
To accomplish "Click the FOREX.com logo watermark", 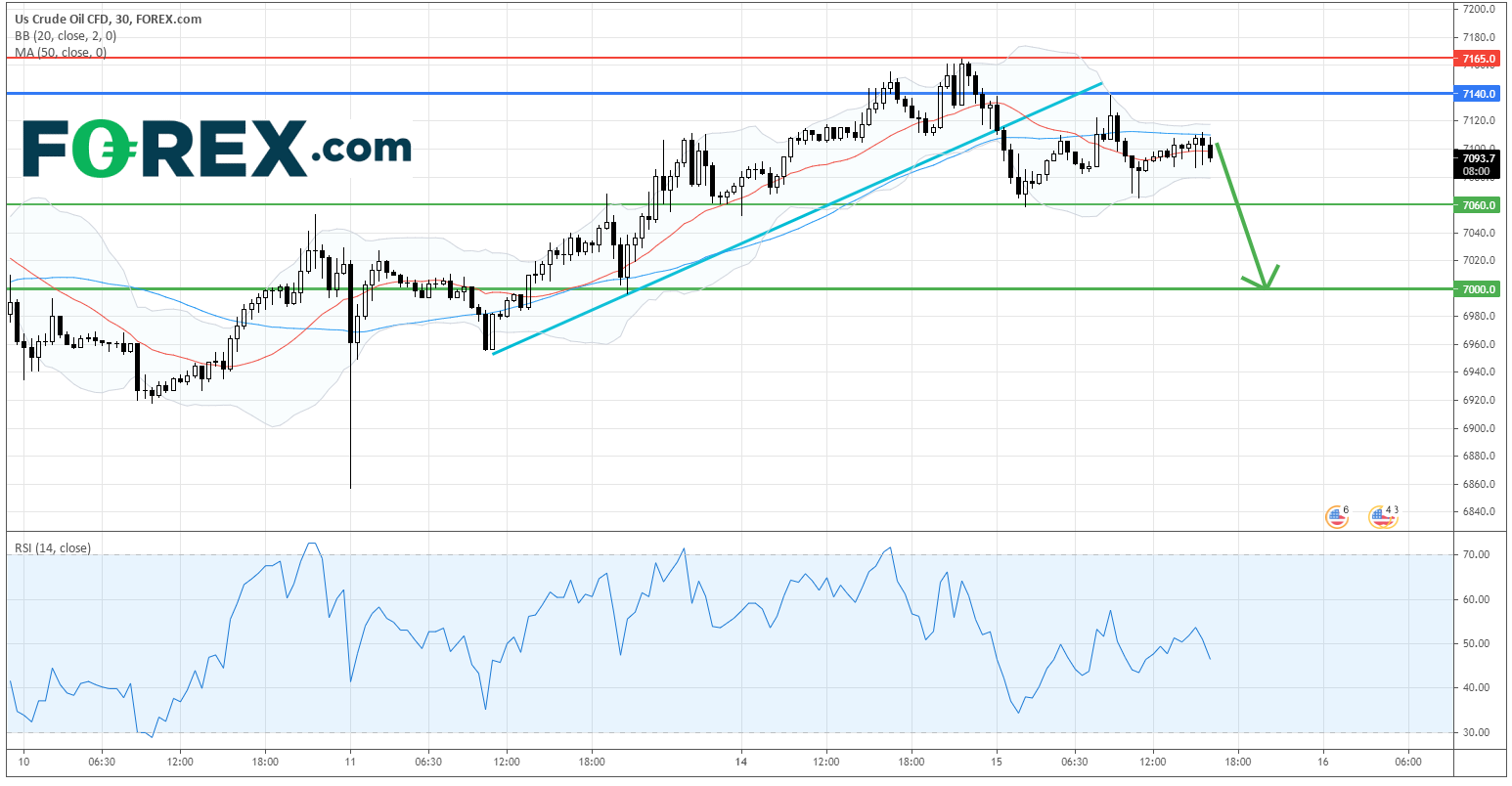I will point(217,149).
